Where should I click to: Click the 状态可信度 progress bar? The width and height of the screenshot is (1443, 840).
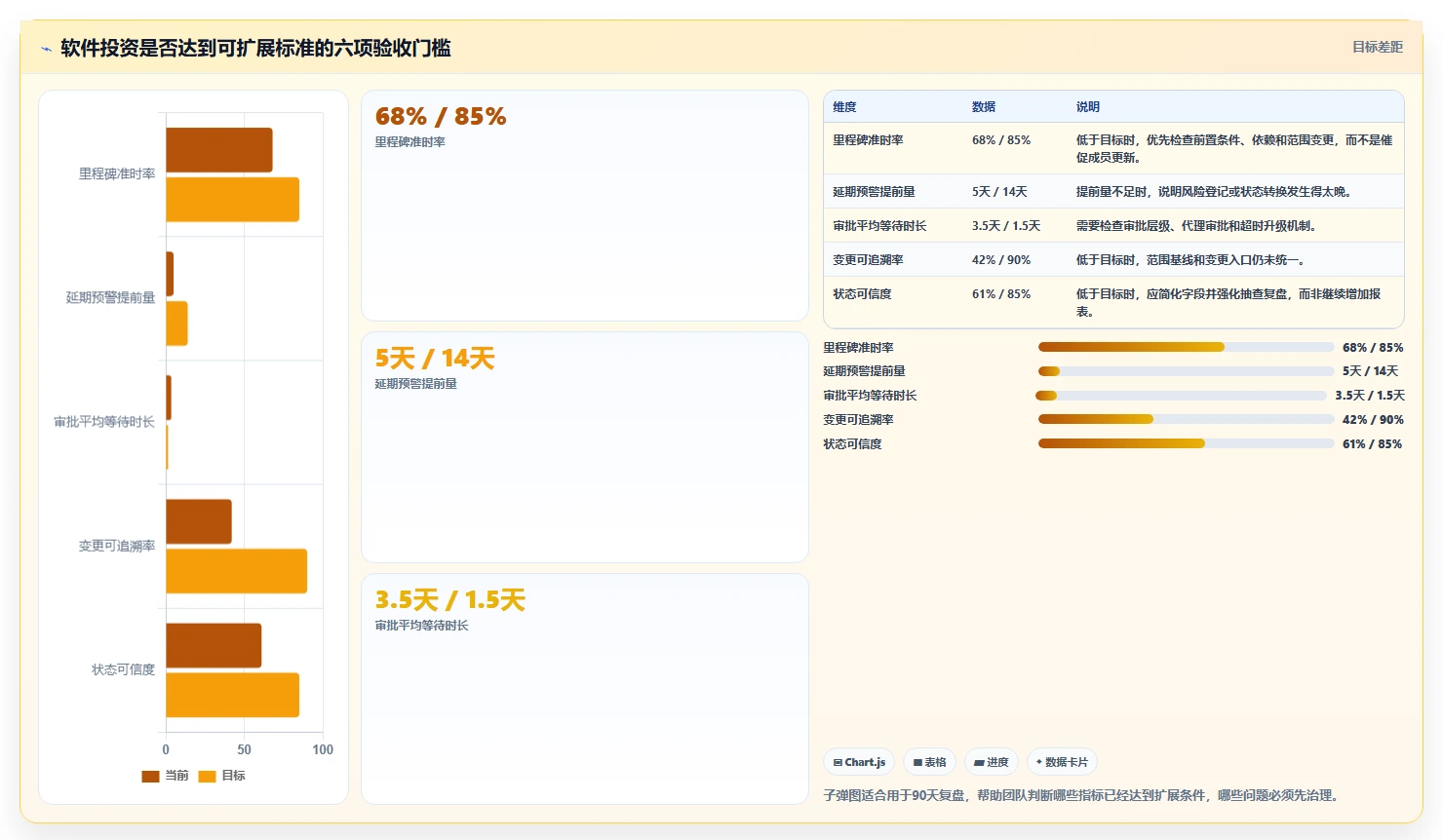(x=1186, y=443)
